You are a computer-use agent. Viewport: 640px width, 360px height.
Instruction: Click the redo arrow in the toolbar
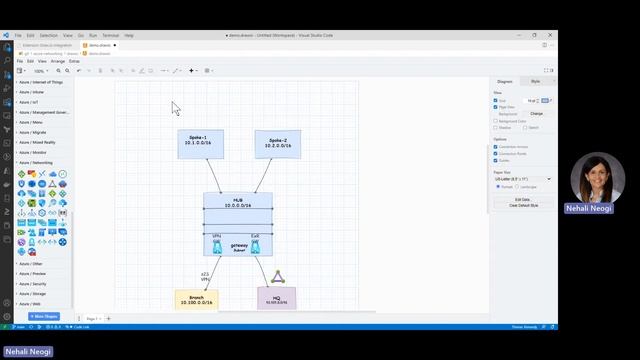[x=89, y=71]
